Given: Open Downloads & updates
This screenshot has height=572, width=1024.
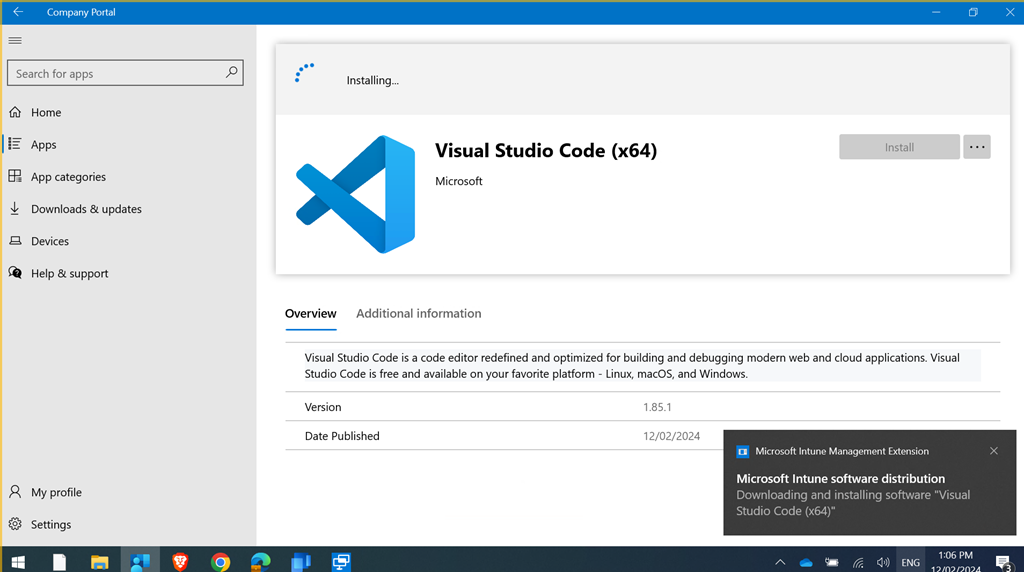Looking at the screenshot, I should 86,209.
